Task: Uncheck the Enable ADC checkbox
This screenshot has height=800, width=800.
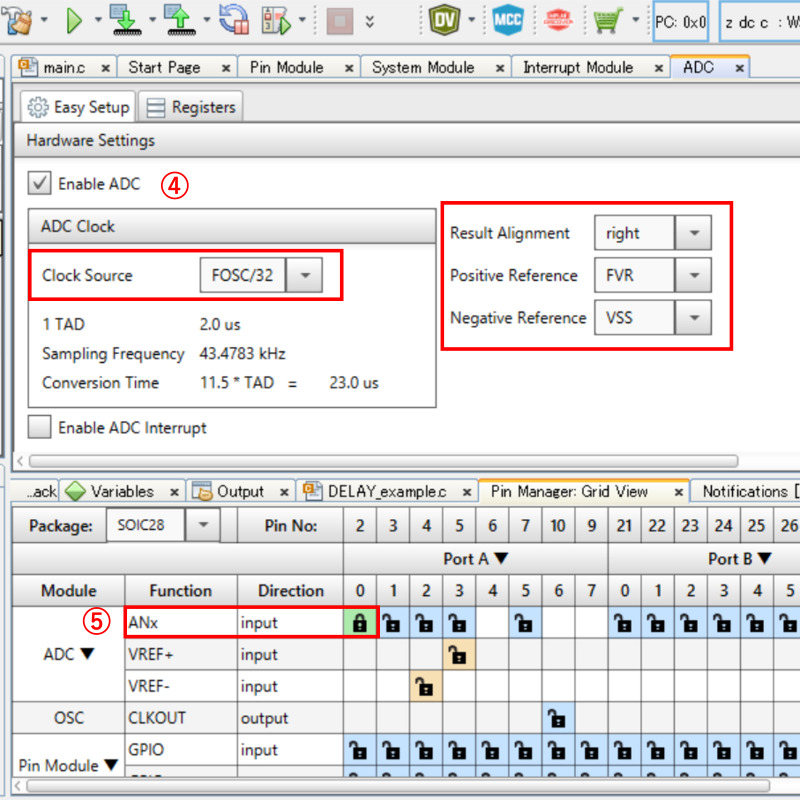Action: pos(40,184)
